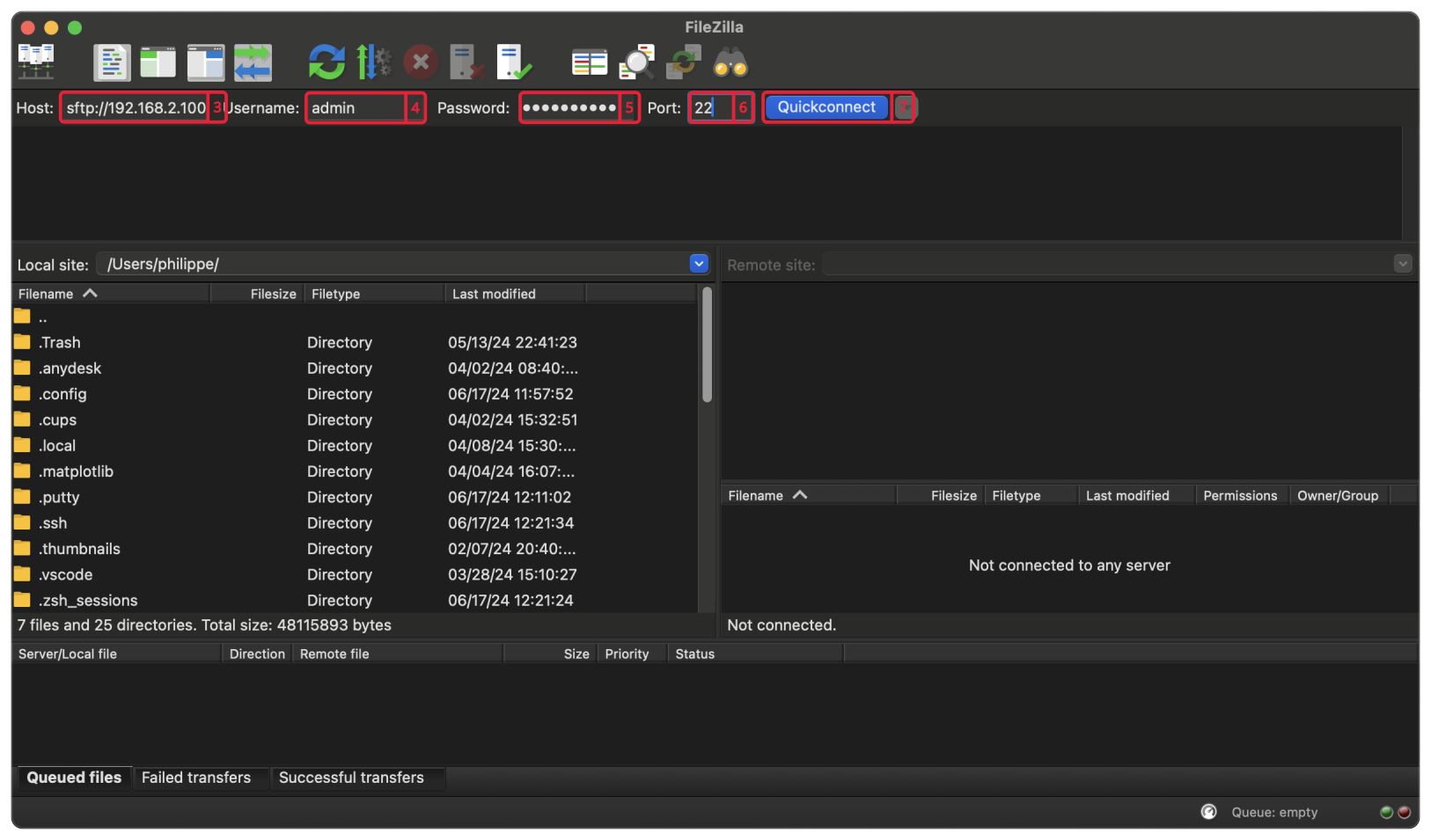Select the .vscode directory row
The height and width of the screenshot is (840, 1431).
(x=355, y=575)
